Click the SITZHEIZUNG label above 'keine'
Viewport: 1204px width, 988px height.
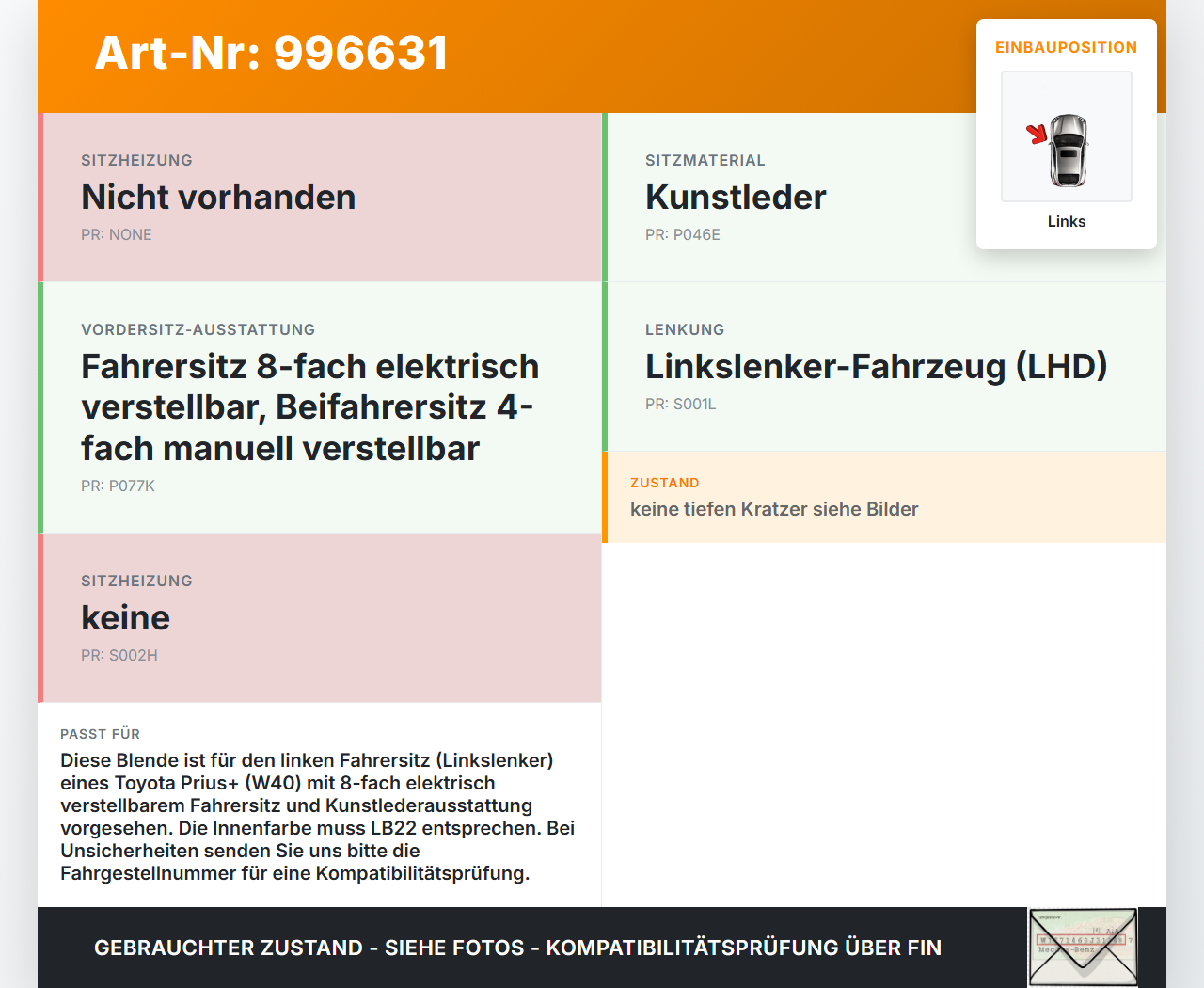tap(136, 581)
